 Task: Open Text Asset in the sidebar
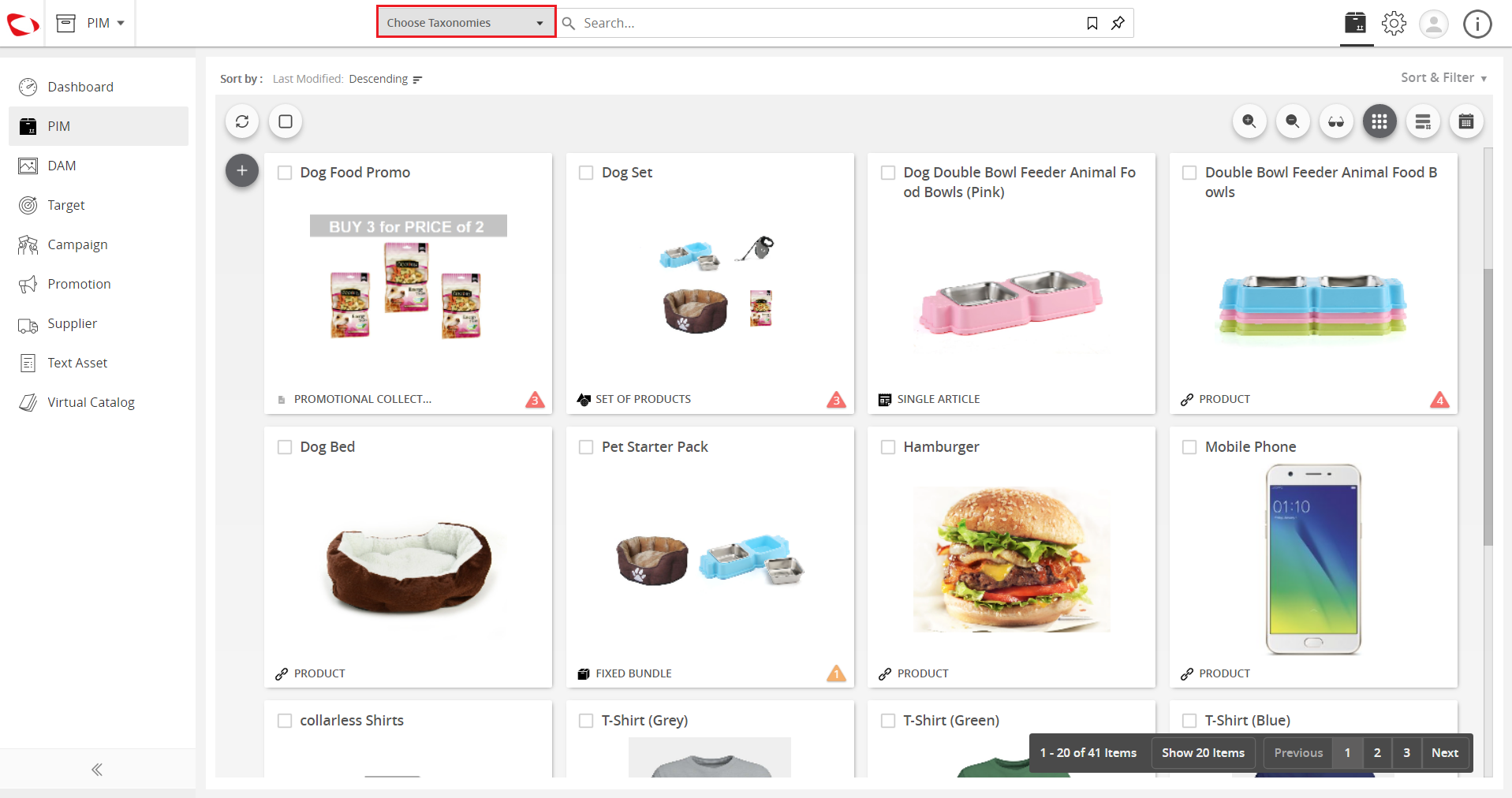tap(99, 363)
